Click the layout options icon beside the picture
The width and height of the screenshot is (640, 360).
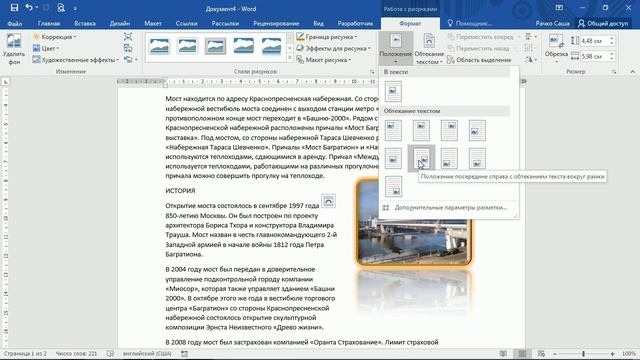coord(328,201)
